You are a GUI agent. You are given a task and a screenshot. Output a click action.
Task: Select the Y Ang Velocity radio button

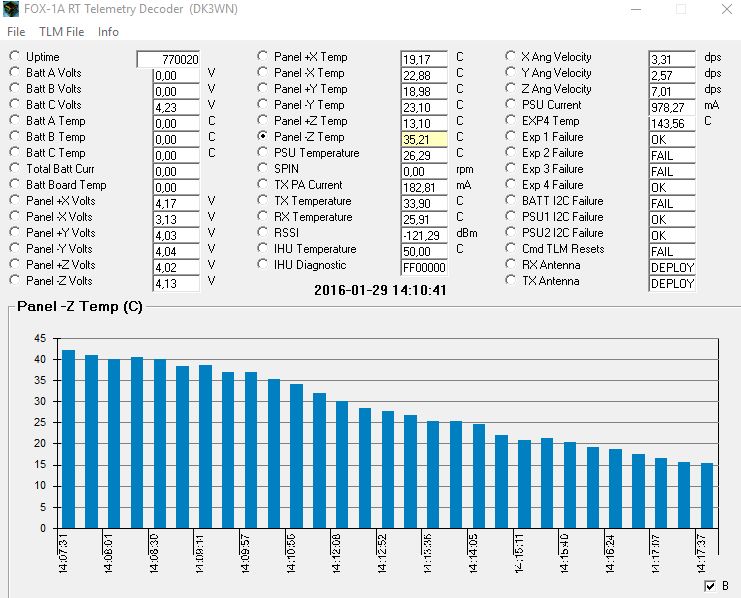click(510, 72)
